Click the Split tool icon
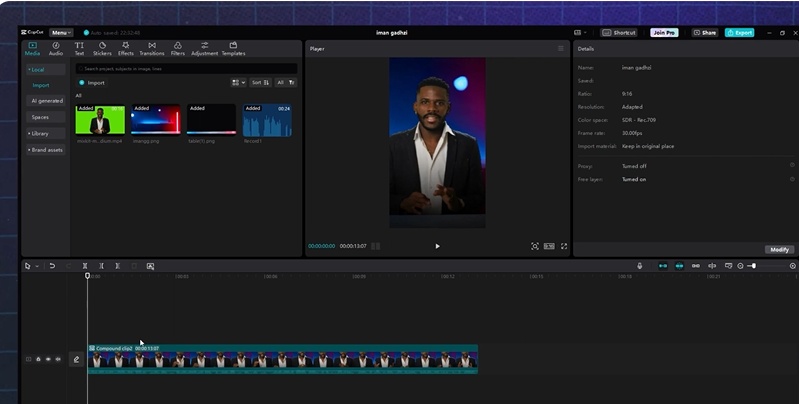 pos(85,266)
